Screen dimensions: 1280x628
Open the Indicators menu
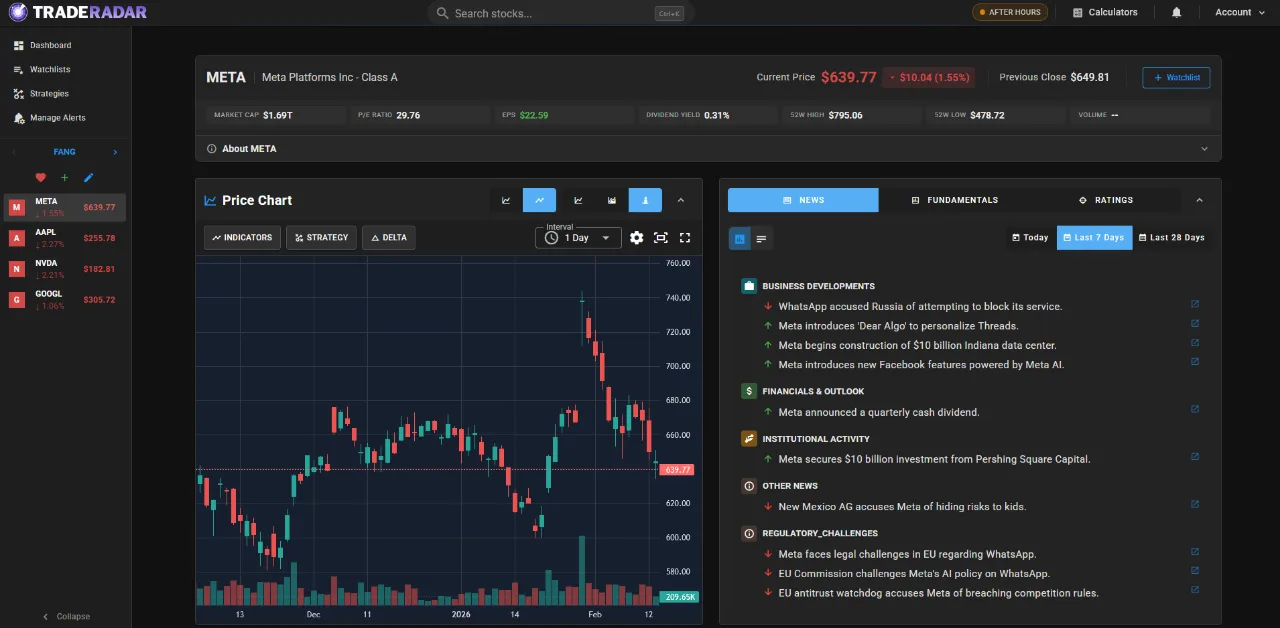(x=242, y=238)
